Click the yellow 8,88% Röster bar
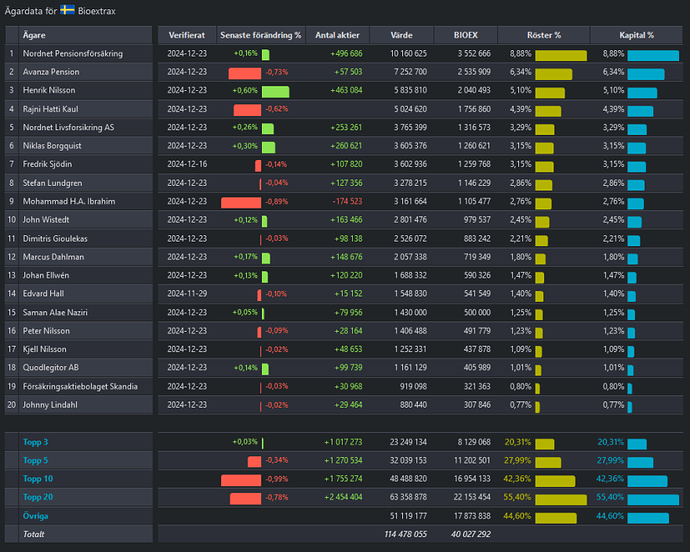 point(561,55)
